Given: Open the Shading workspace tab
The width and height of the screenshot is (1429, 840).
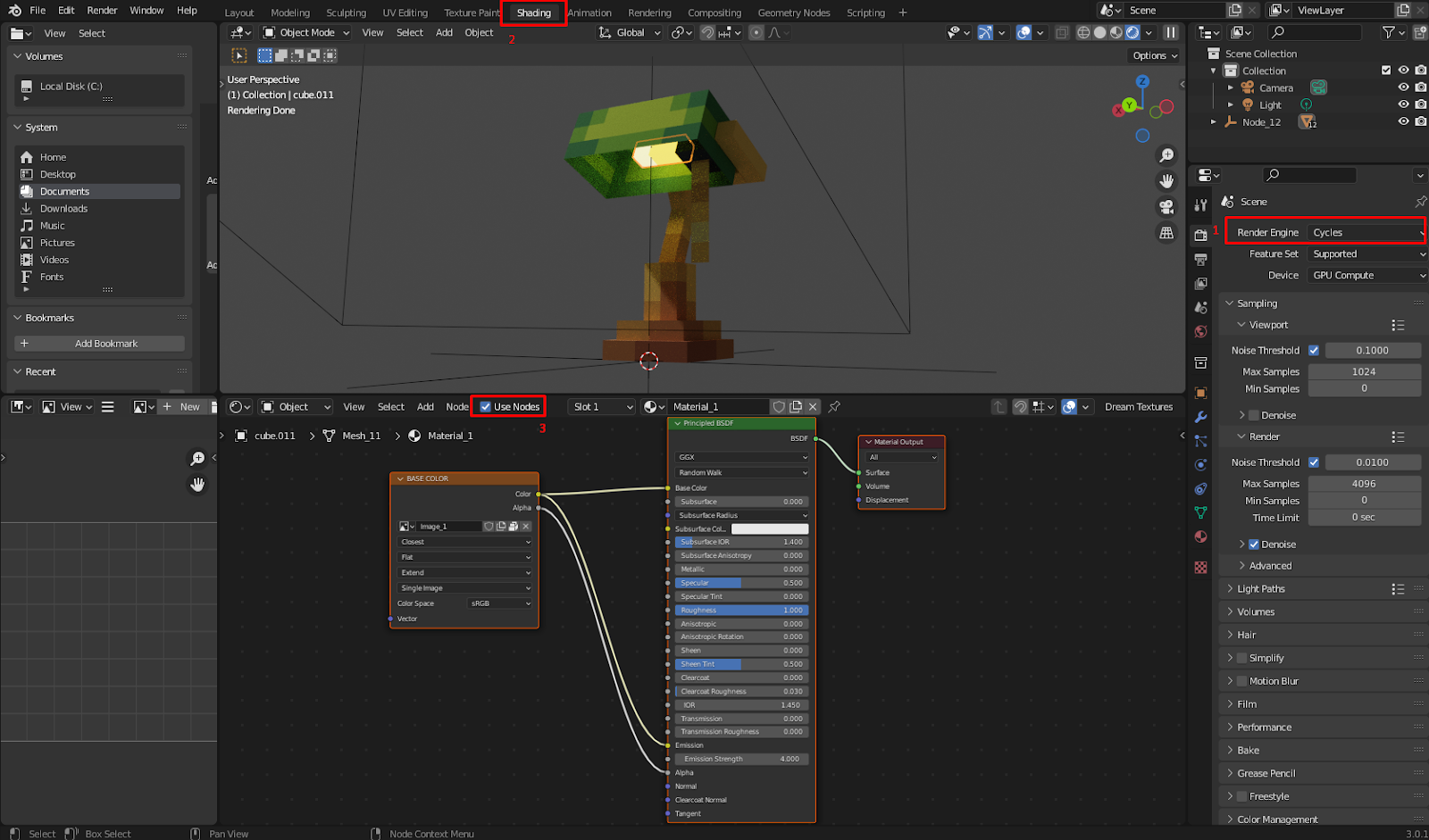Looking at the screenshot, I should click(x=534, y=12).
